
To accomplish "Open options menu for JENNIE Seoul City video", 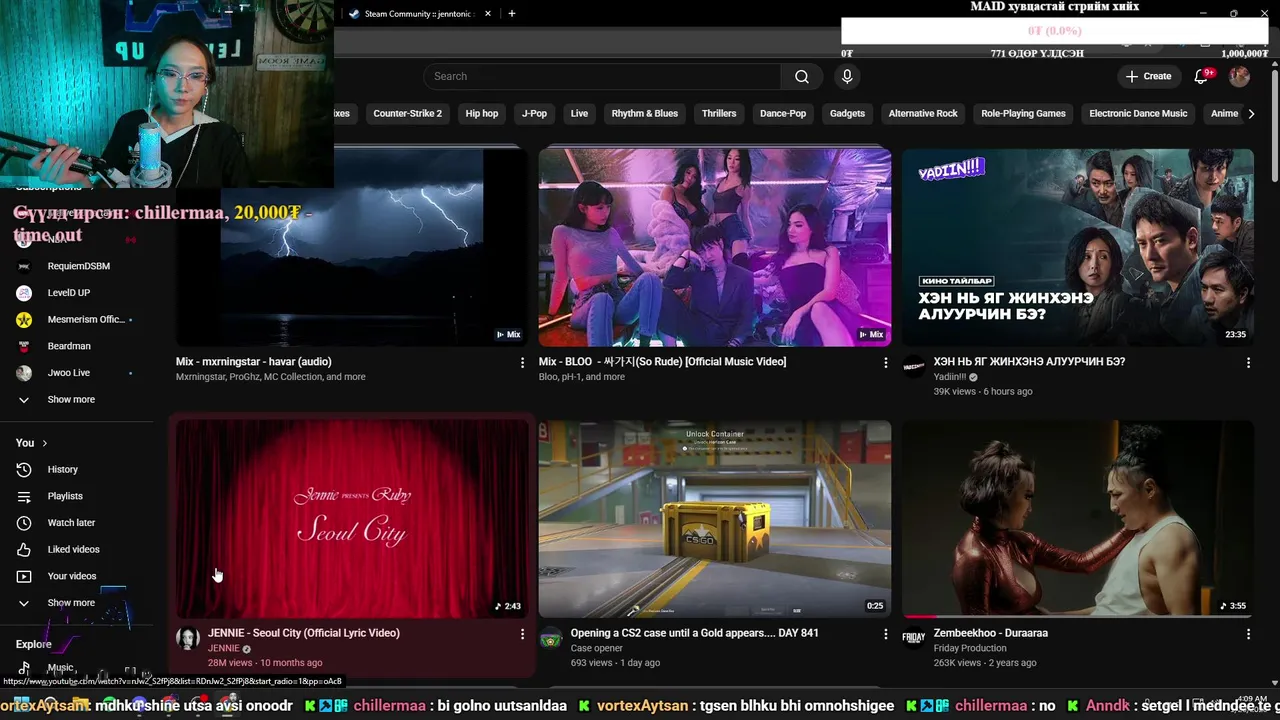I will coord(522,634).
